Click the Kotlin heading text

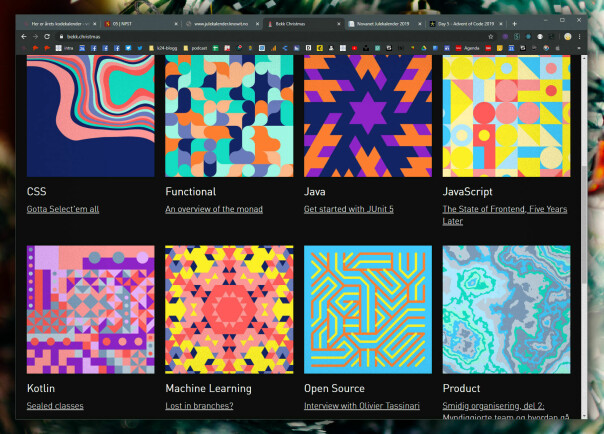[x=41, y=388]
